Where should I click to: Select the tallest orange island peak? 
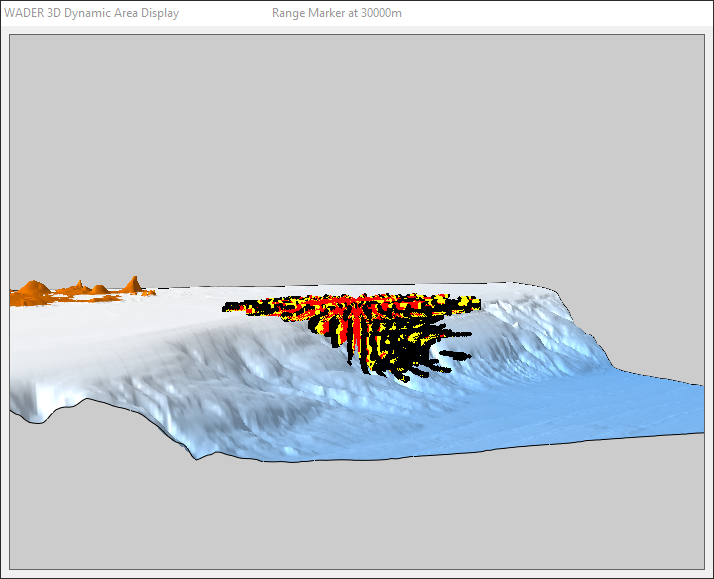pos(132,282)
